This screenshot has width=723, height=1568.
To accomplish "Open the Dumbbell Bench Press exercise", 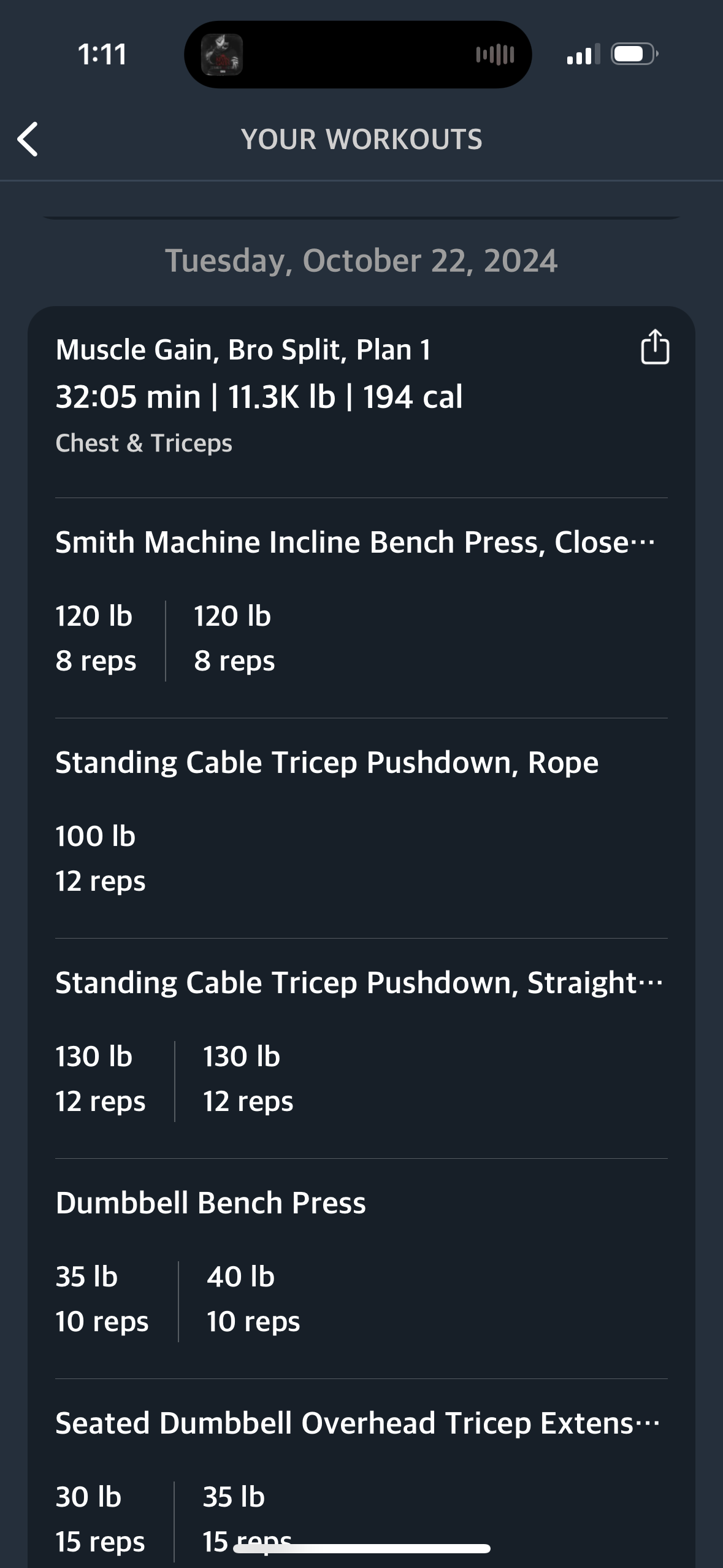I will (210, 1203).
